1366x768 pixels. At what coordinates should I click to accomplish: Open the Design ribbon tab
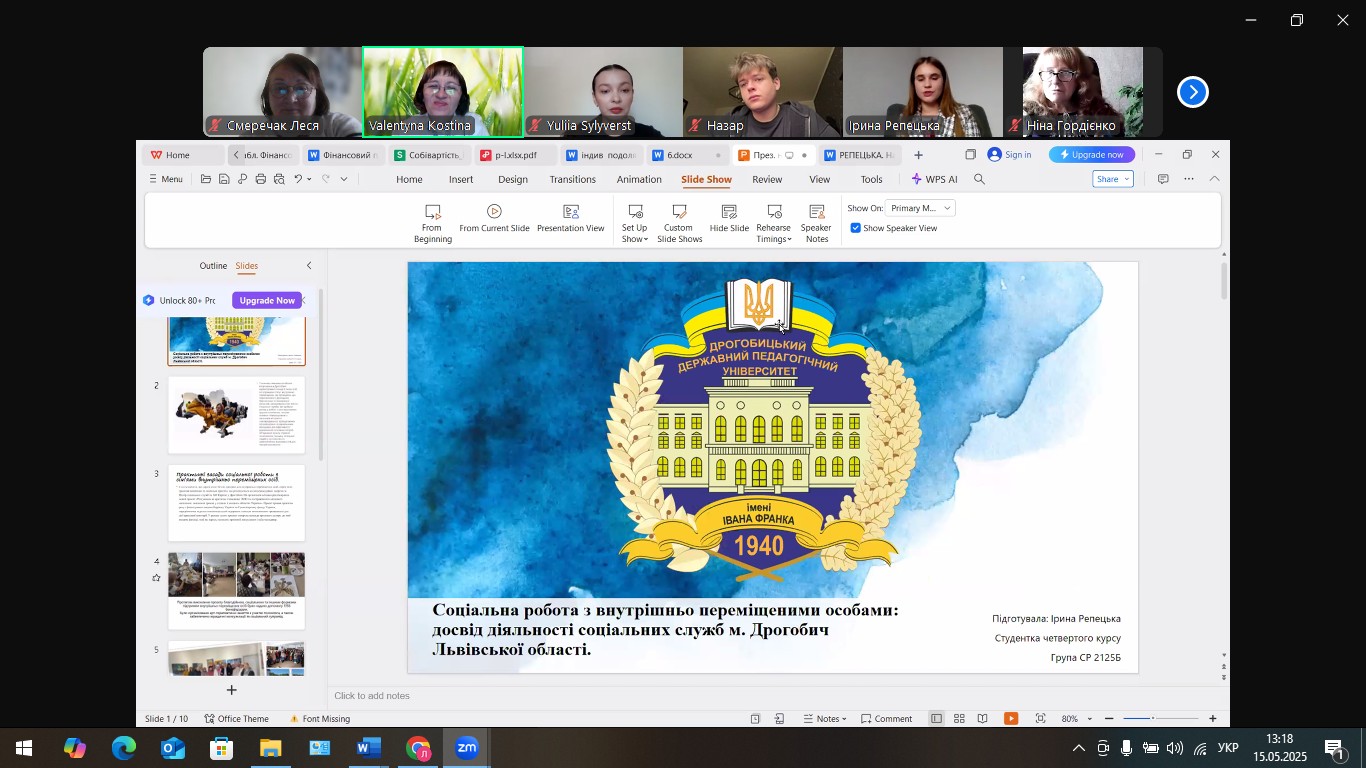tap(512, 180)
